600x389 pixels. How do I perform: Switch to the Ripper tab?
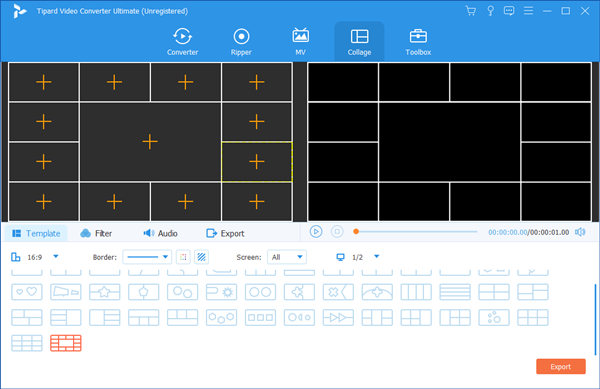click(241, 42)
